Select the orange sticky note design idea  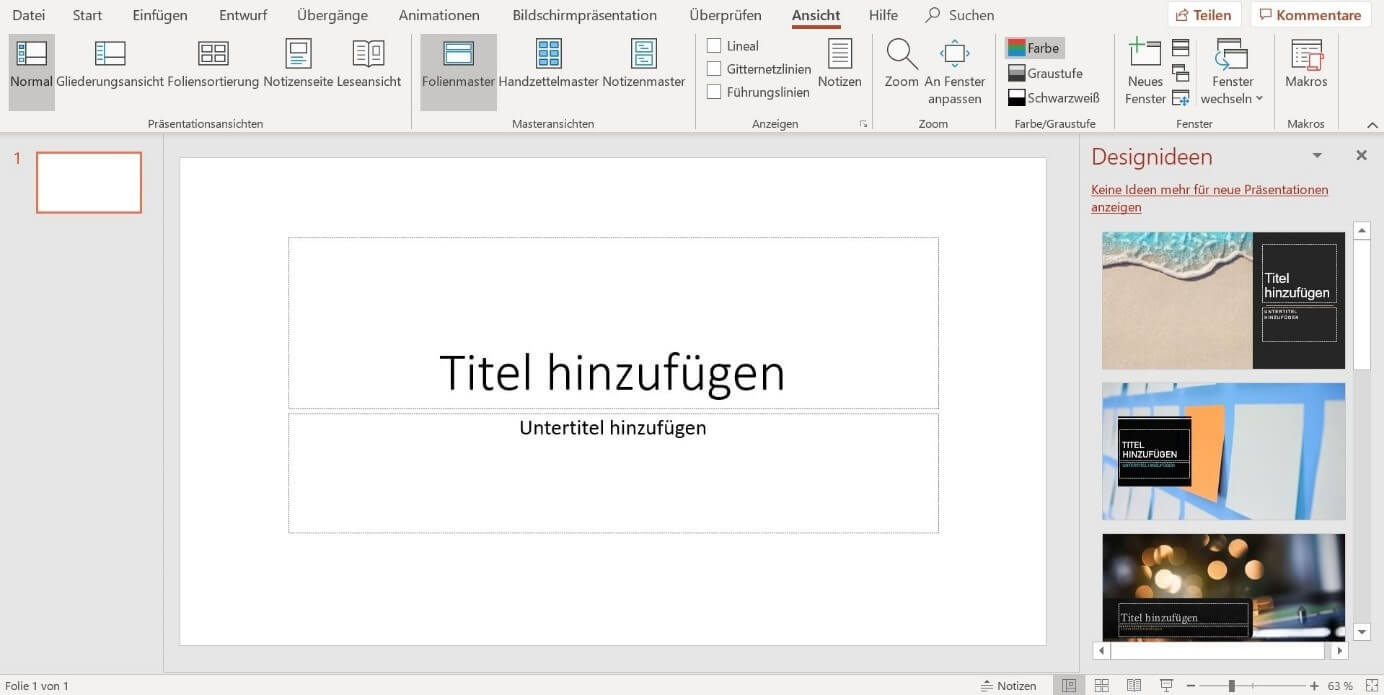1223,451
